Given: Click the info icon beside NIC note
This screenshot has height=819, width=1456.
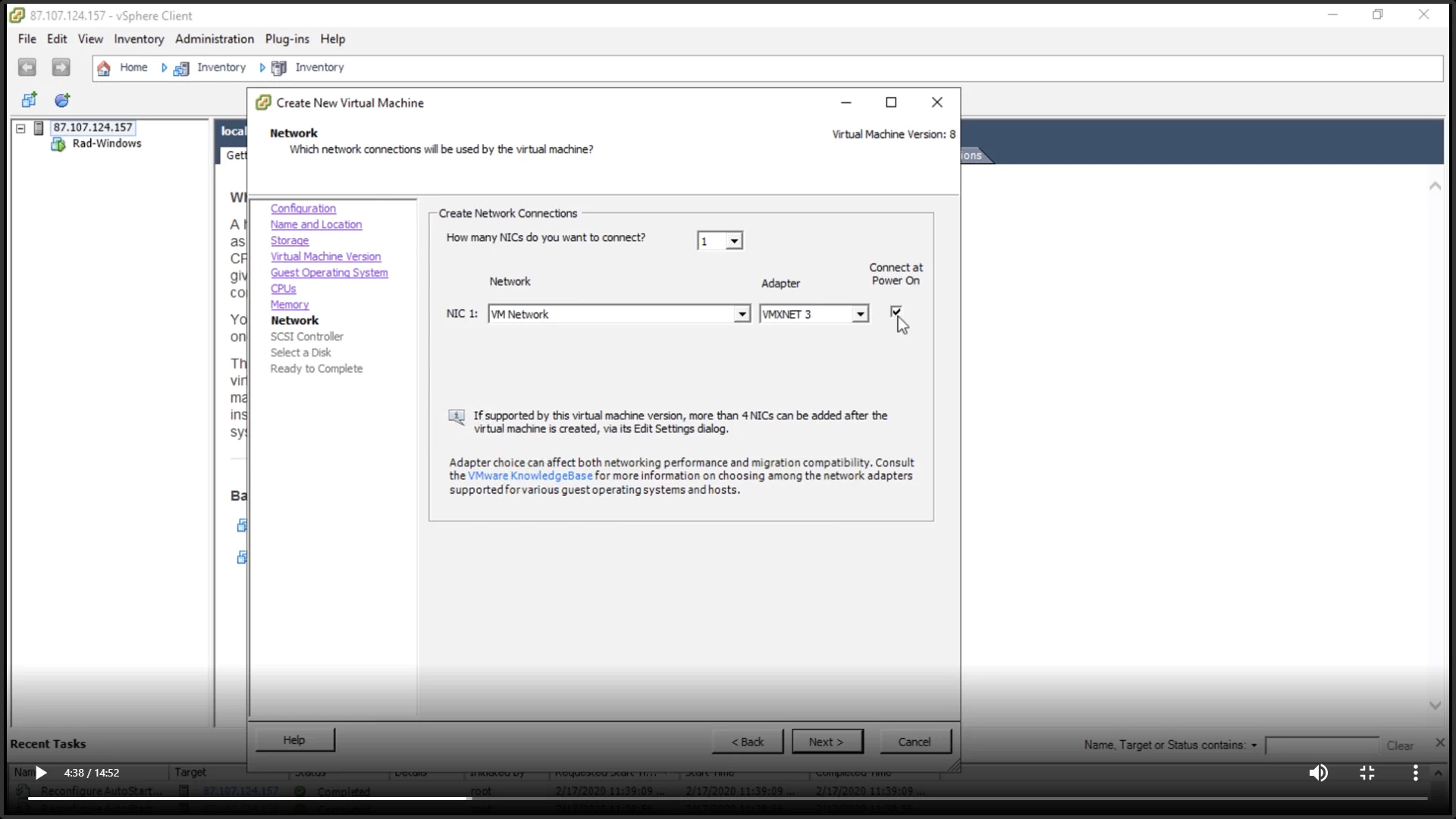Looking at the screenshot, I should pos(457,417).
